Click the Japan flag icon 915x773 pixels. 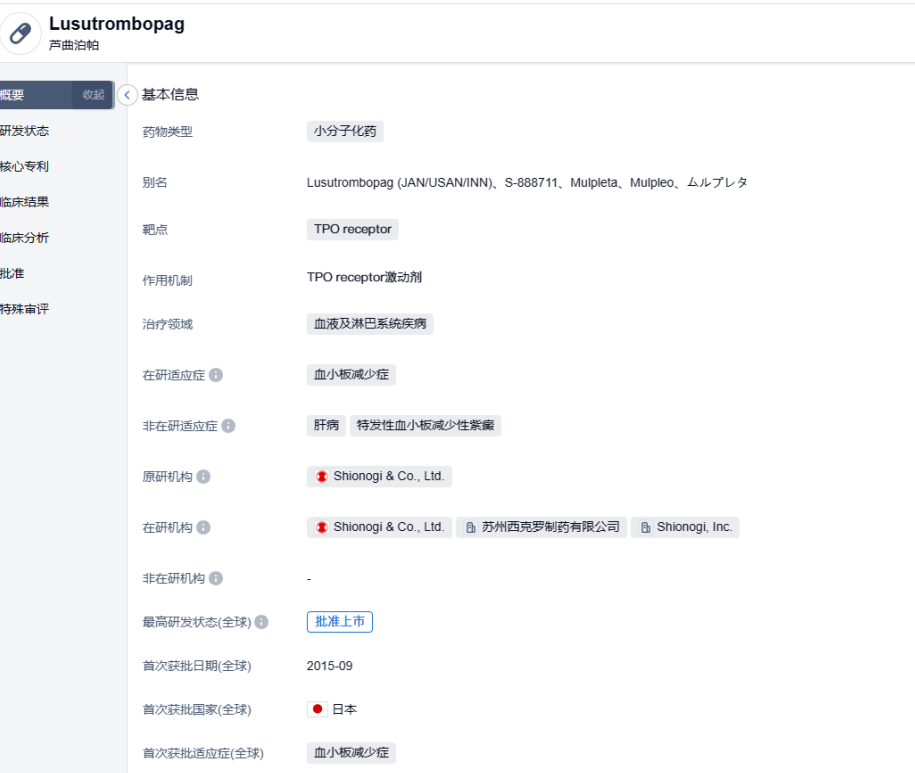click(x=318, y=709)
